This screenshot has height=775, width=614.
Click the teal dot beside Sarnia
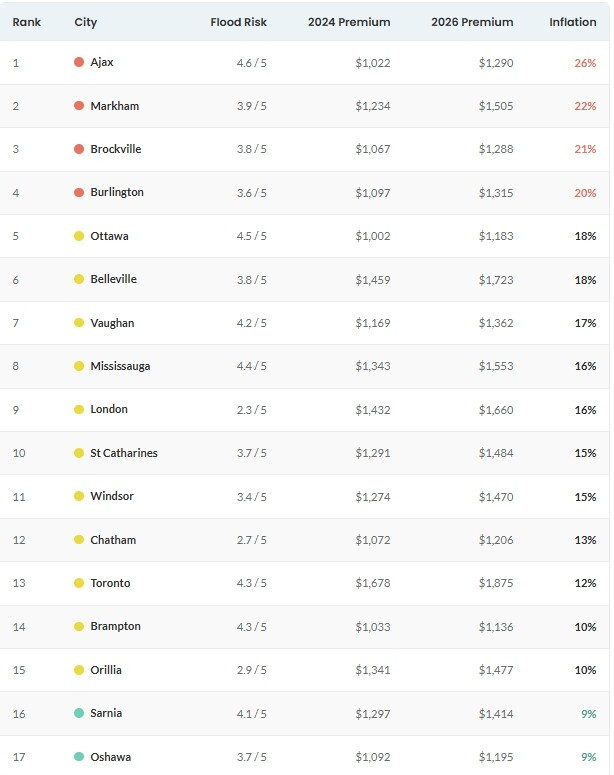79,713
